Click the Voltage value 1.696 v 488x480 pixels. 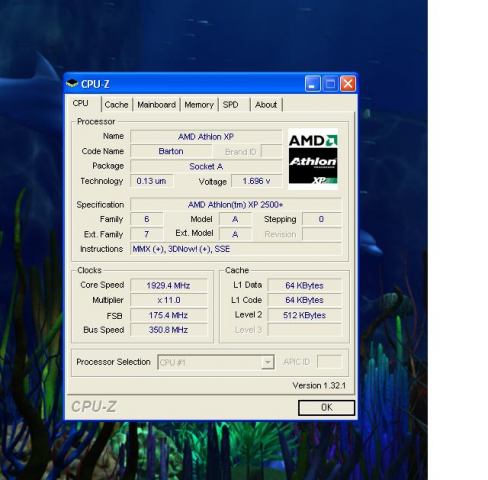tap(256, 181)
